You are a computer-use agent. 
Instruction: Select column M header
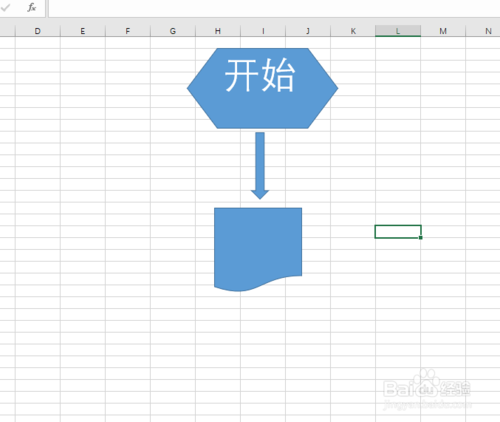(443, 31)
